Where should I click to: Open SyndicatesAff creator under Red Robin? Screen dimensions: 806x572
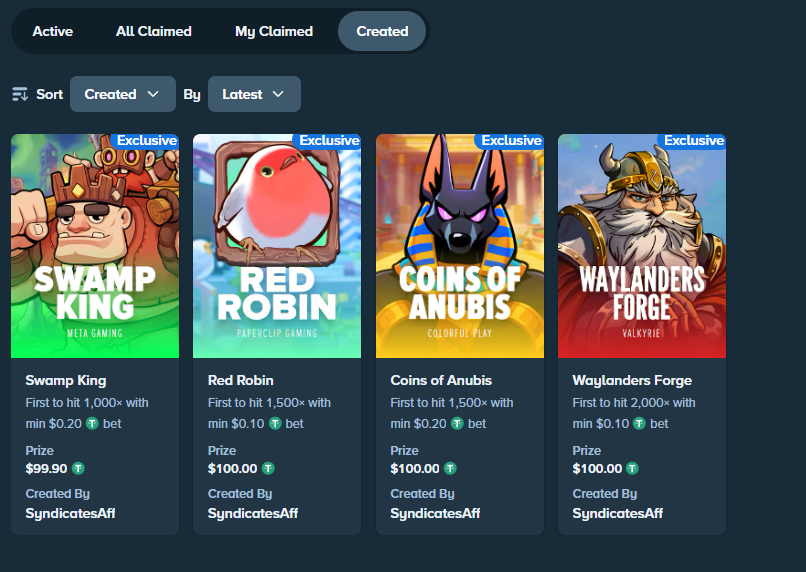click(x=253, y=513)
